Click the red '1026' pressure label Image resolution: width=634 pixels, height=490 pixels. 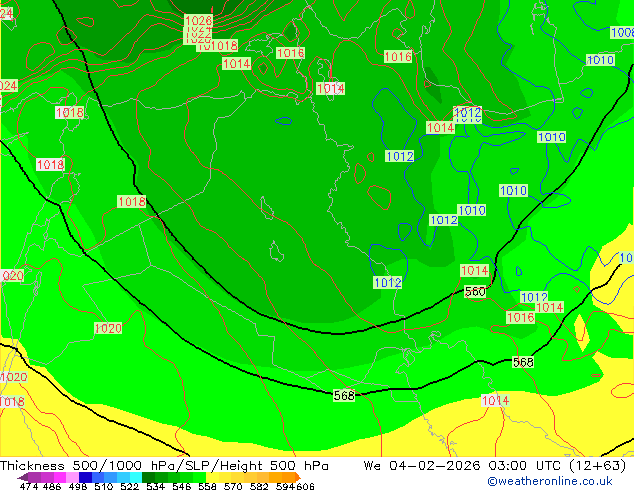[x=198, y=20]
